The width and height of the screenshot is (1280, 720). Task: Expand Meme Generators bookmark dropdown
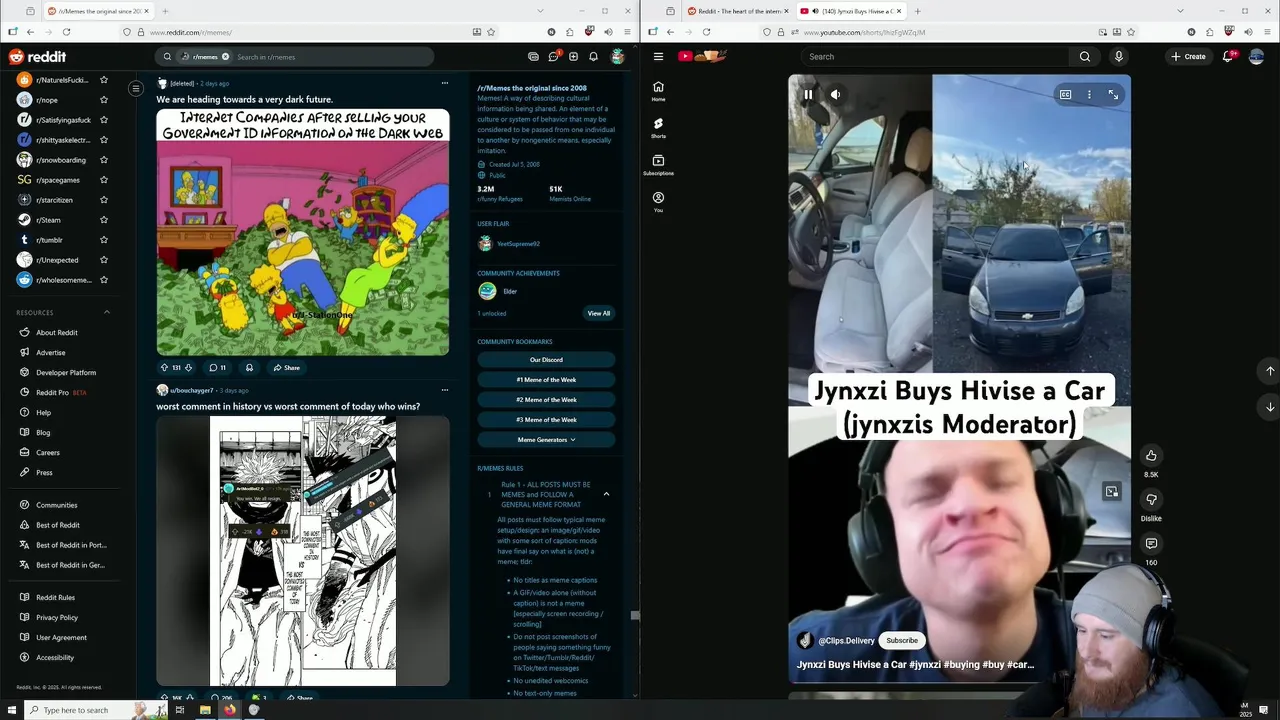coord(546,440)
